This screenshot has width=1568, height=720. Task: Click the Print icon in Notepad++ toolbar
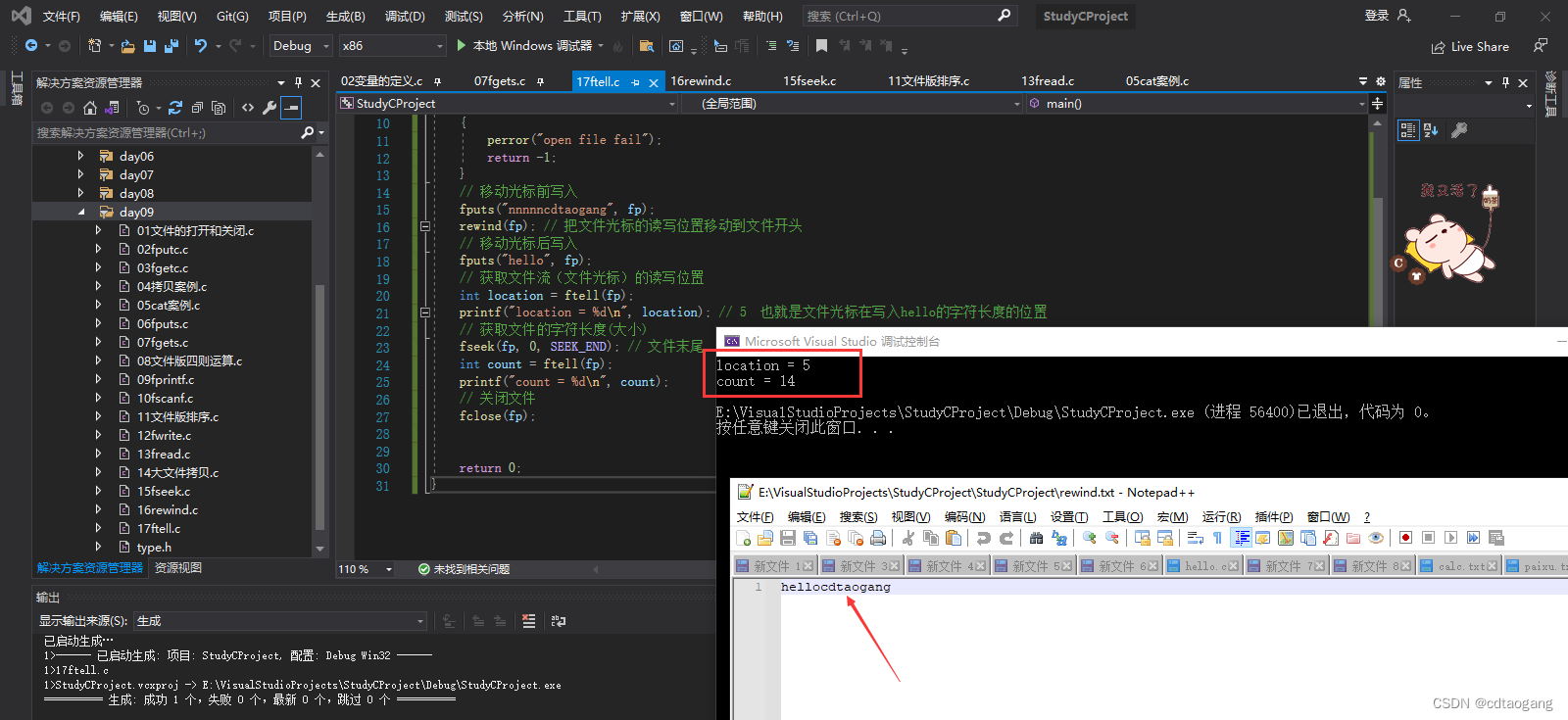[878, 538]
